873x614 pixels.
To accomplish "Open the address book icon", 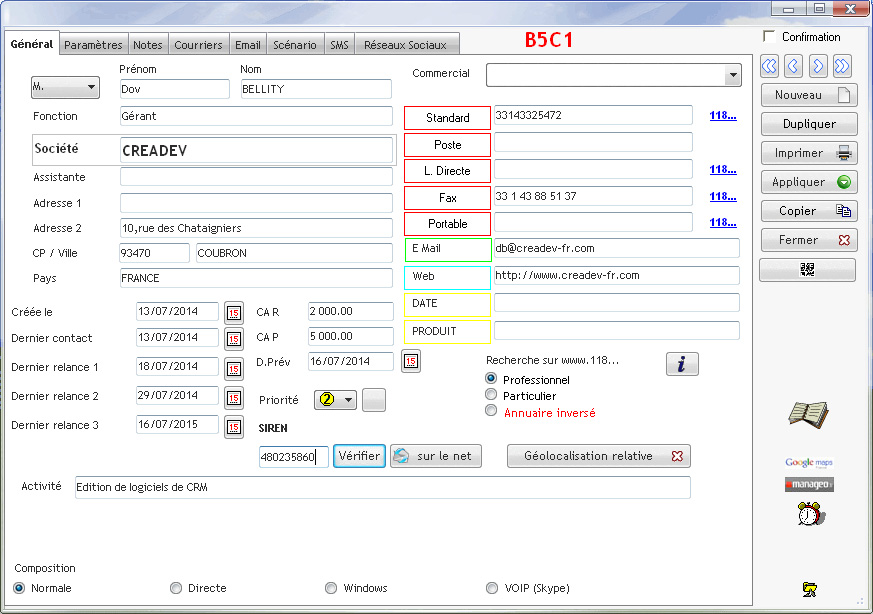I will click(x=808, y=413).
